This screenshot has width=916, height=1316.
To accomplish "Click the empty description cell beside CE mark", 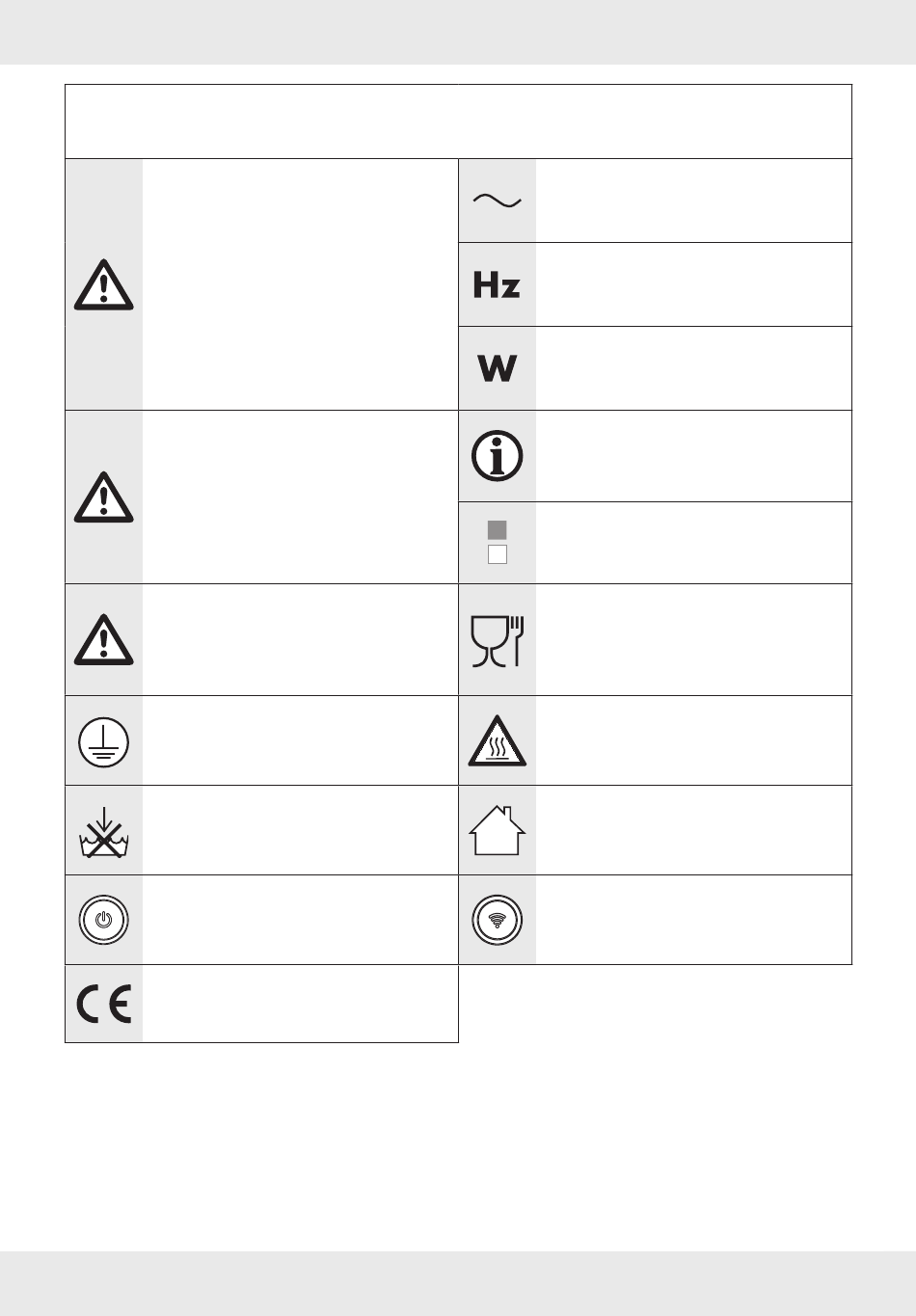I will click(x=300, y=1004).
